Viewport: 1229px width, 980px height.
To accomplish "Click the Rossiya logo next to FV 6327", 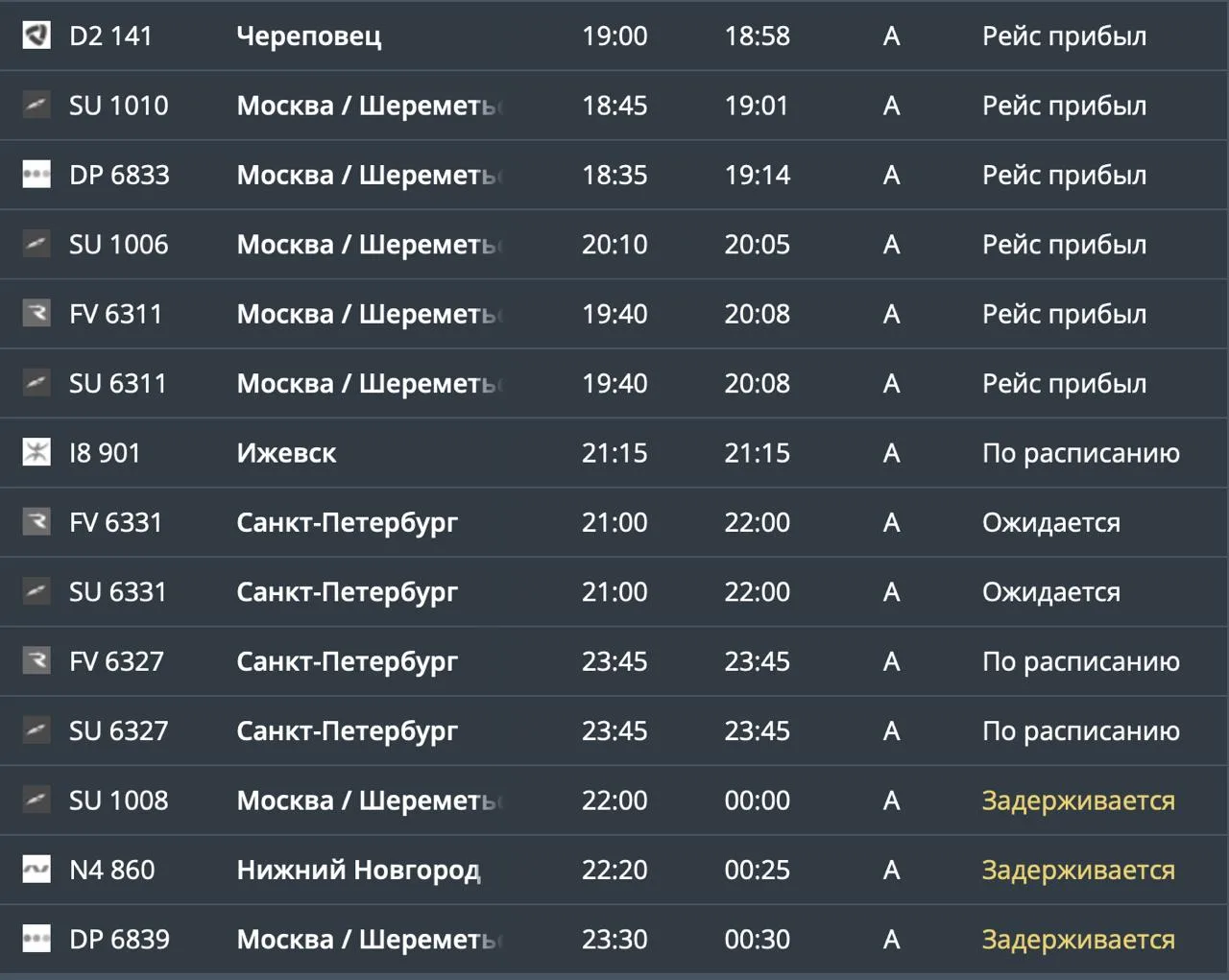I will click(x=36, y=661).
